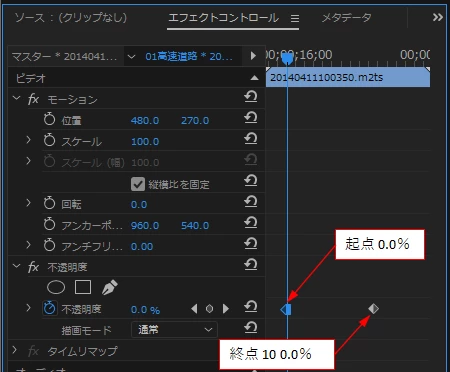
Task: Reset the モーション effect
Action: pos(250,97)
